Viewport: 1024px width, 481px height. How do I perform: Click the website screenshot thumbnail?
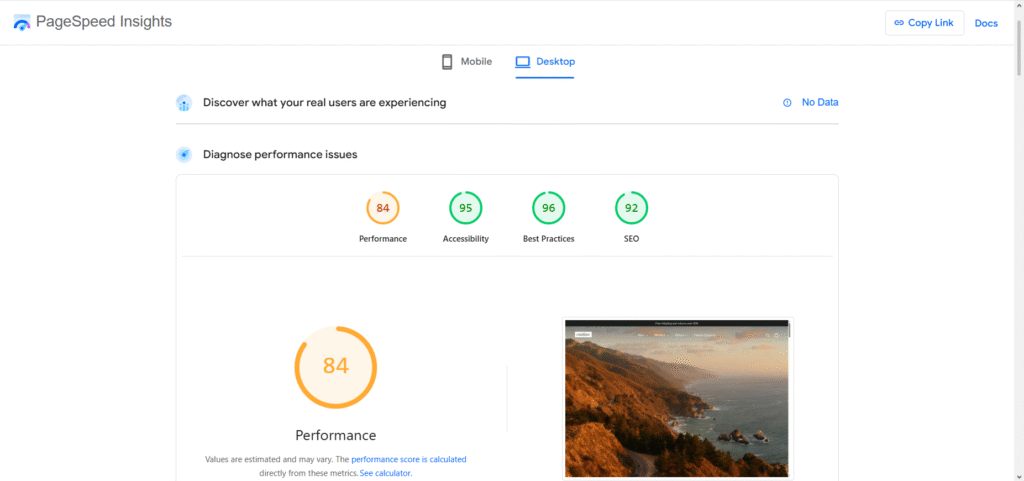coord(677,399)
